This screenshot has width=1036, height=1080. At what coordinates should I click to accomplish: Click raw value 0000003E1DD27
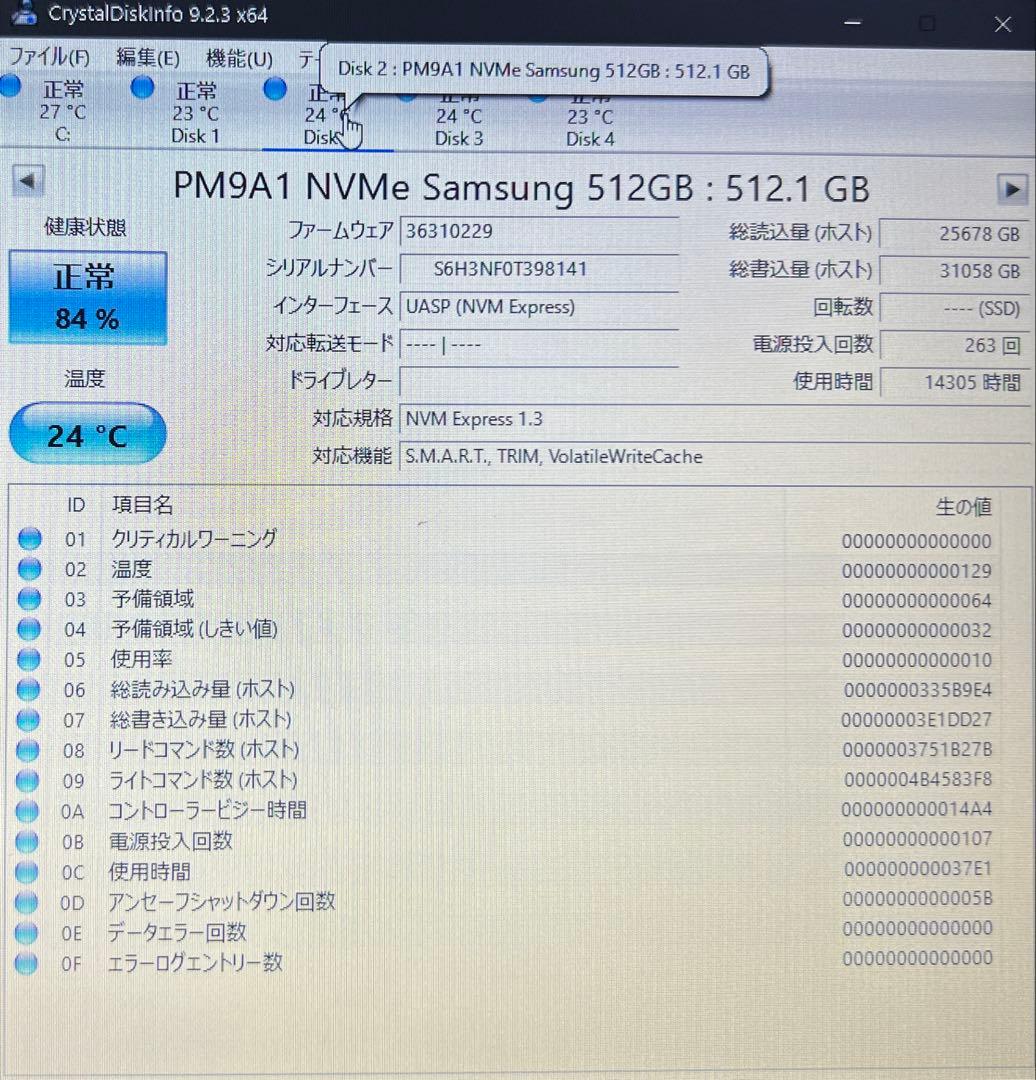pyautogui.click(x=916, y=720)
